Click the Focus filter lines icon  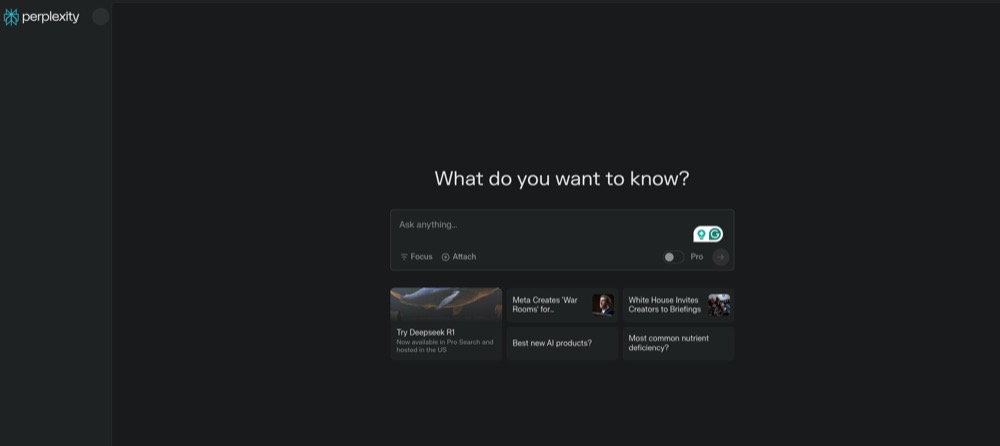[x=404, y=257]
